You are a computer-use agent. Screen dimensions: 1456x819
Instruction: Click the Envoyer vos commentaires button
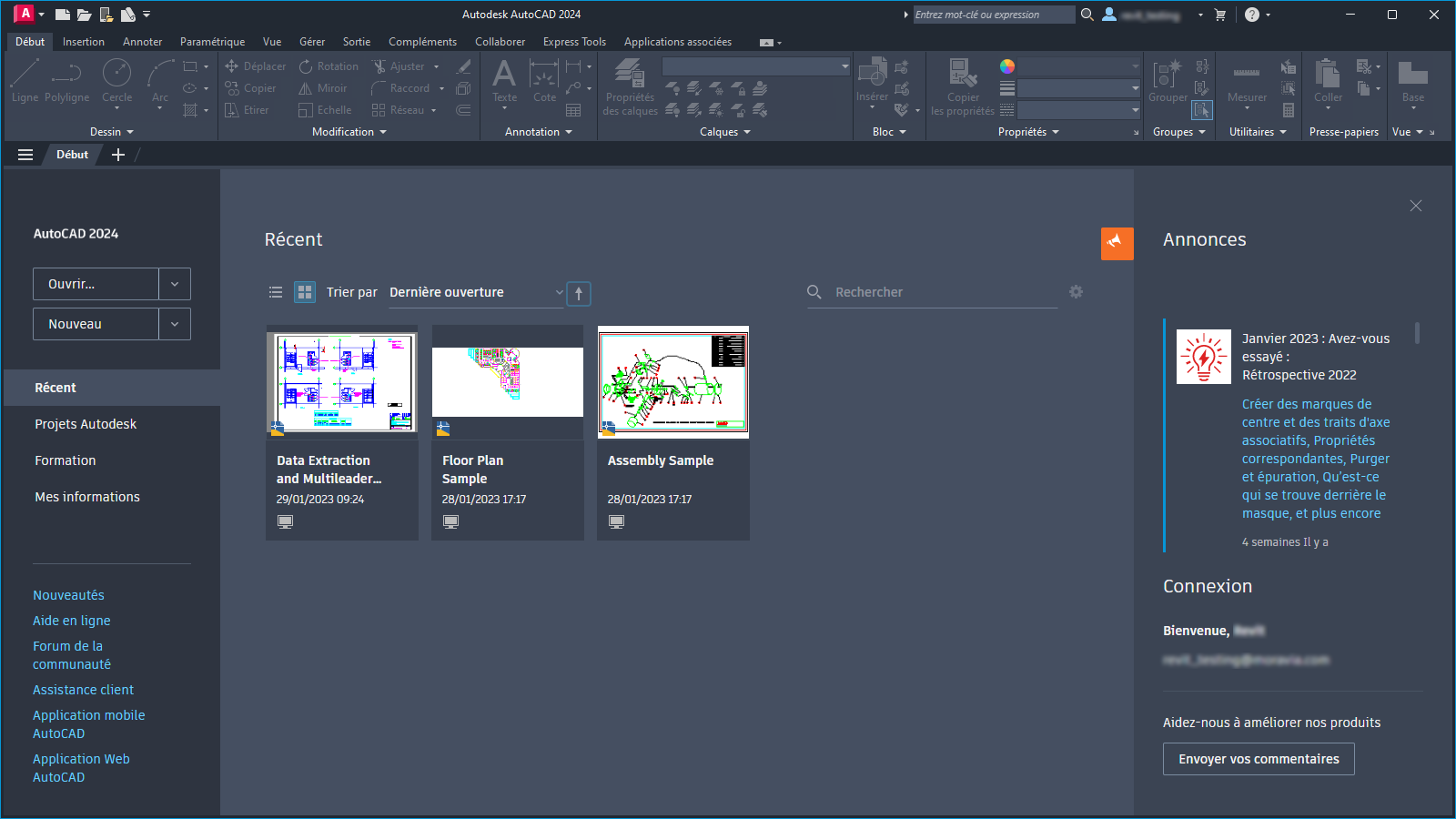pyautogui.click(x=1258, y=758)
